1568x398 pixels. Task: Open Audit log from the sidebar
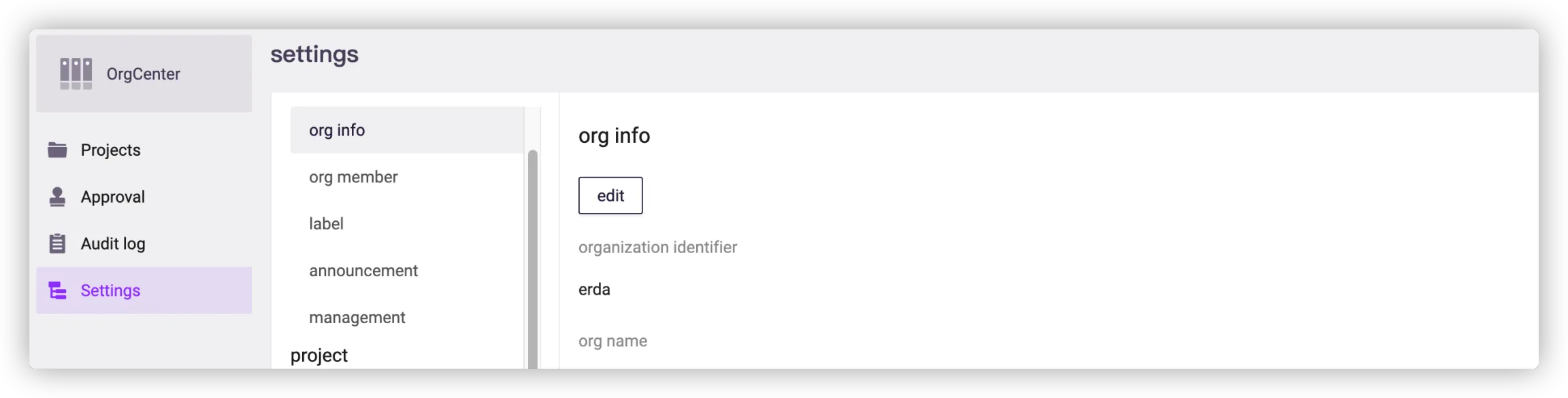pyautogui.click(x=112, y=244)
